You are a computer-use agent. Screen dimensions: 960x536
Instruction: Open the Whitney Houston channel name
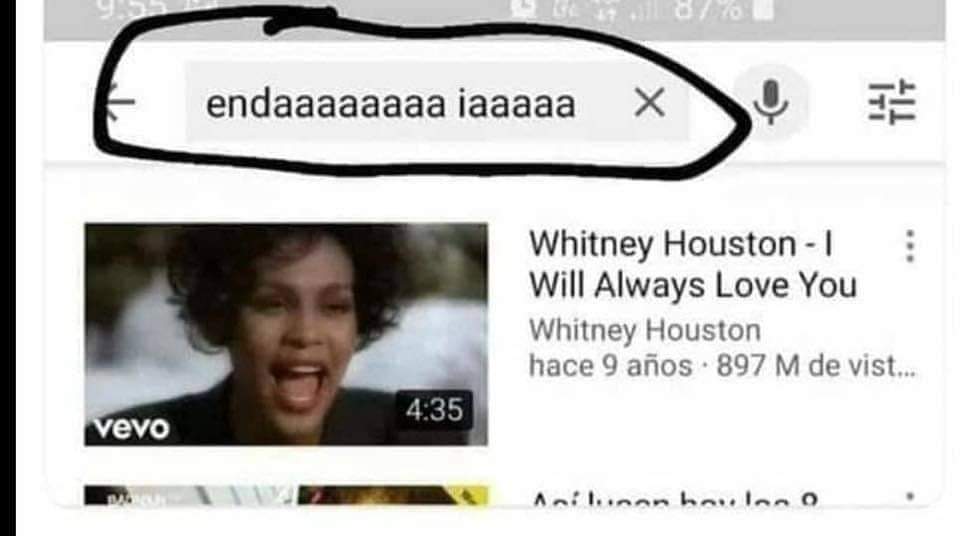(x=645, y=331)
